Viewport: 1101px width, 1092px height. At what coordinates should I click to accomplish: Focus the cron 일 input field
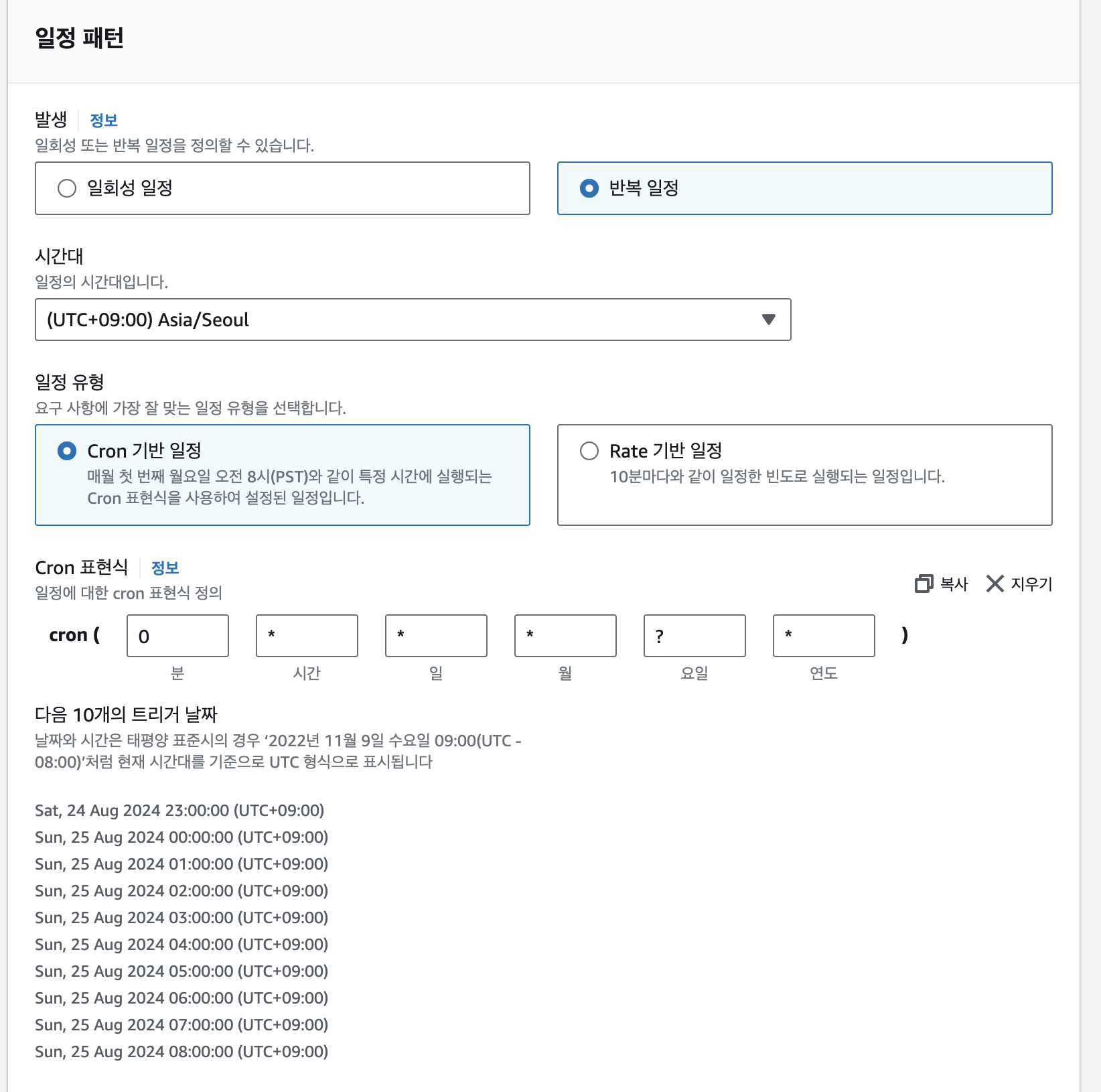tap(436, 636)
